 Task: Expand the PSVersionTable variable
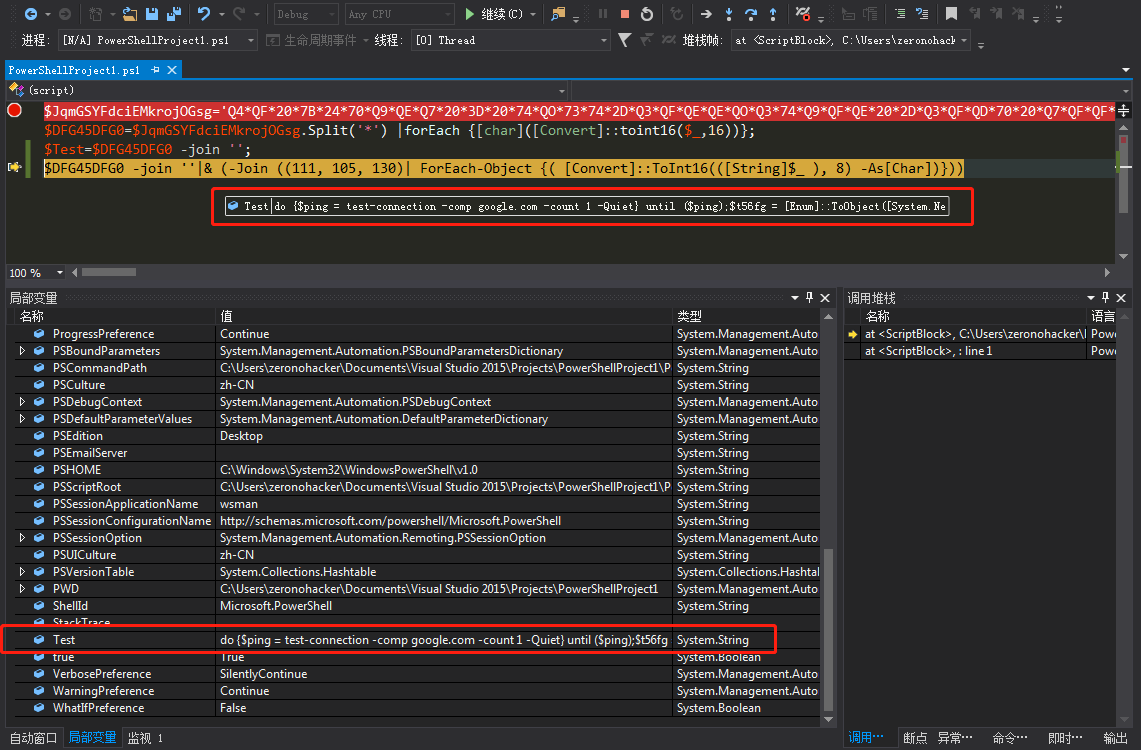coord(23,572)
